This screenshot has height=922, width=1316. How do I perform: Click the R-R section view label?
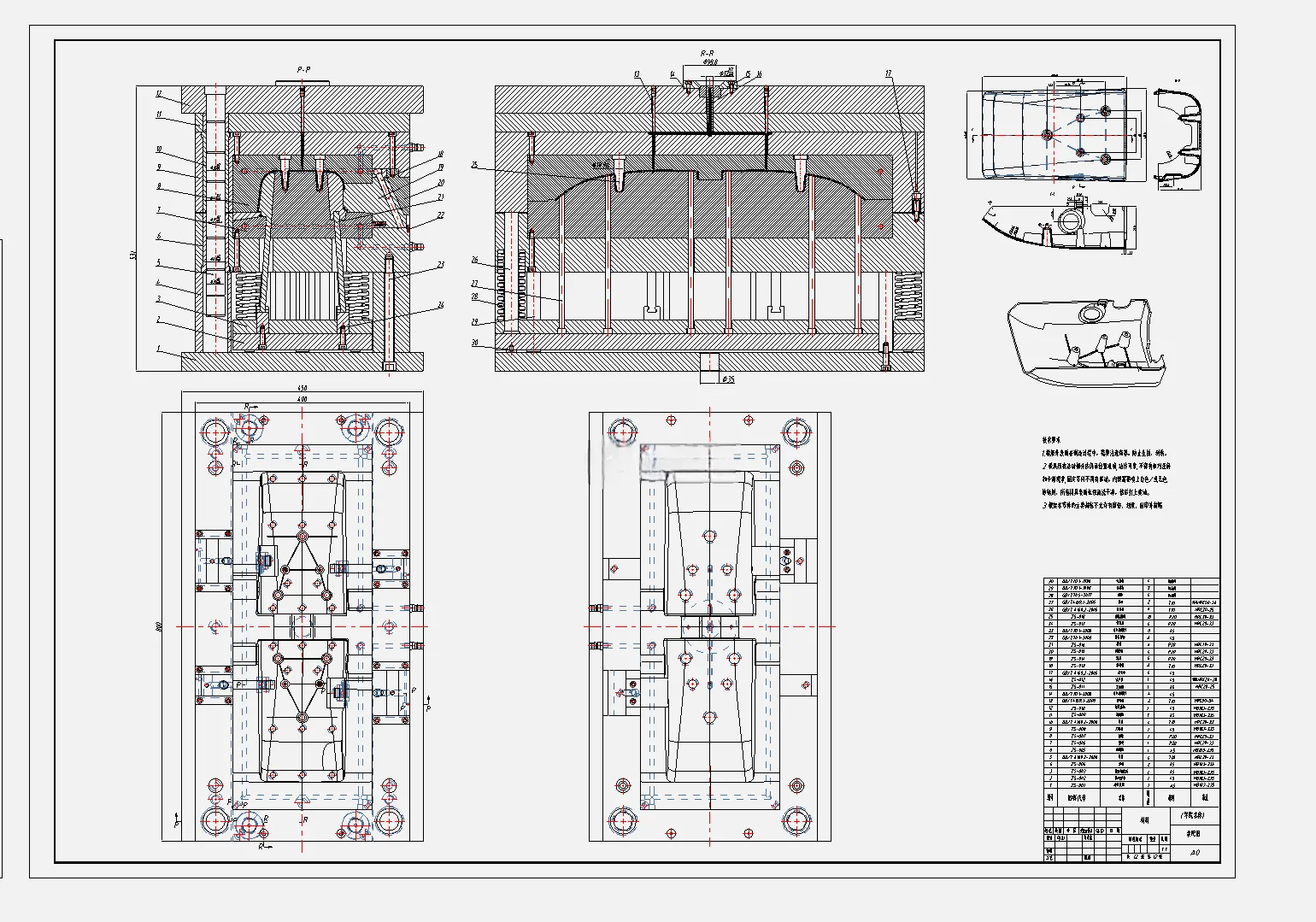(x=708, y=53)
